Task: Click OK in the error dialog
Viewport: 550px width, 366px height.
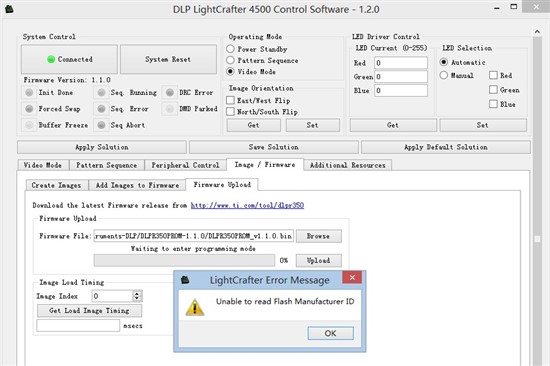Action: click(330, 333)
